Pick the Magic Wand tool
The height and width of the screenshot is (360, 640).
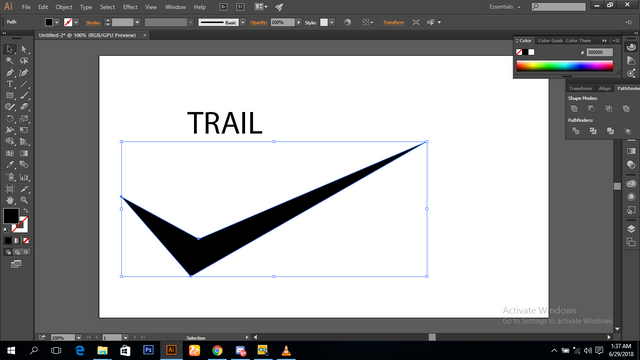coord(10,61)
